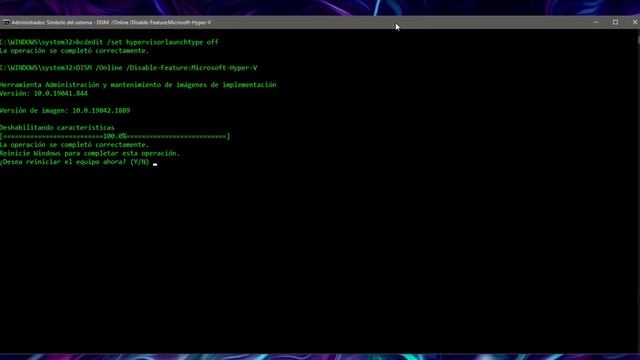640x360 pixels.
Task: Click the 'Versión: 10.0.19041.844' line
Action: [44, 93]
